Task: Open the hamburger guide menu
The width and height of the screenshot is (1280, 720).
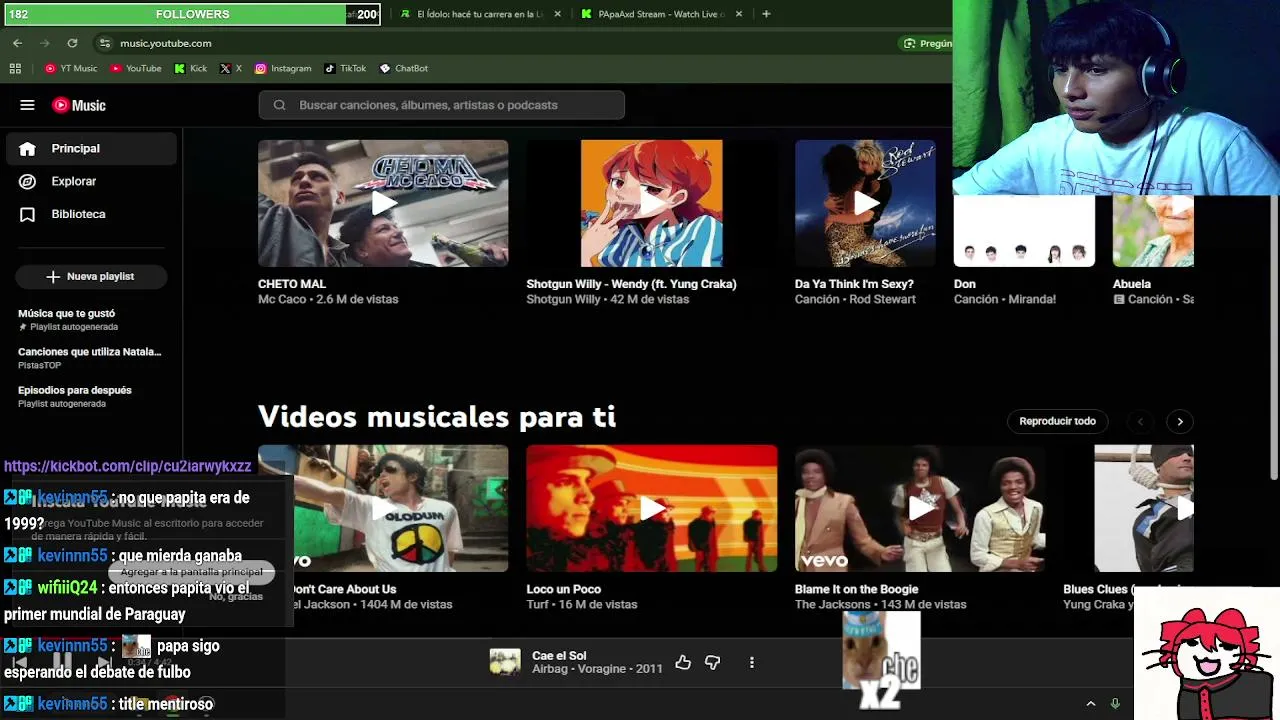Action: [27, 105]
